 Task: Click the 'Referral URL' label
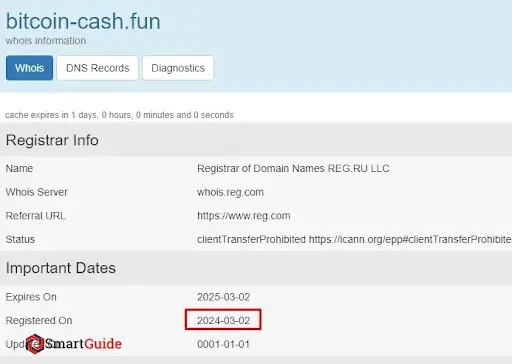click(x=35, y=216)
